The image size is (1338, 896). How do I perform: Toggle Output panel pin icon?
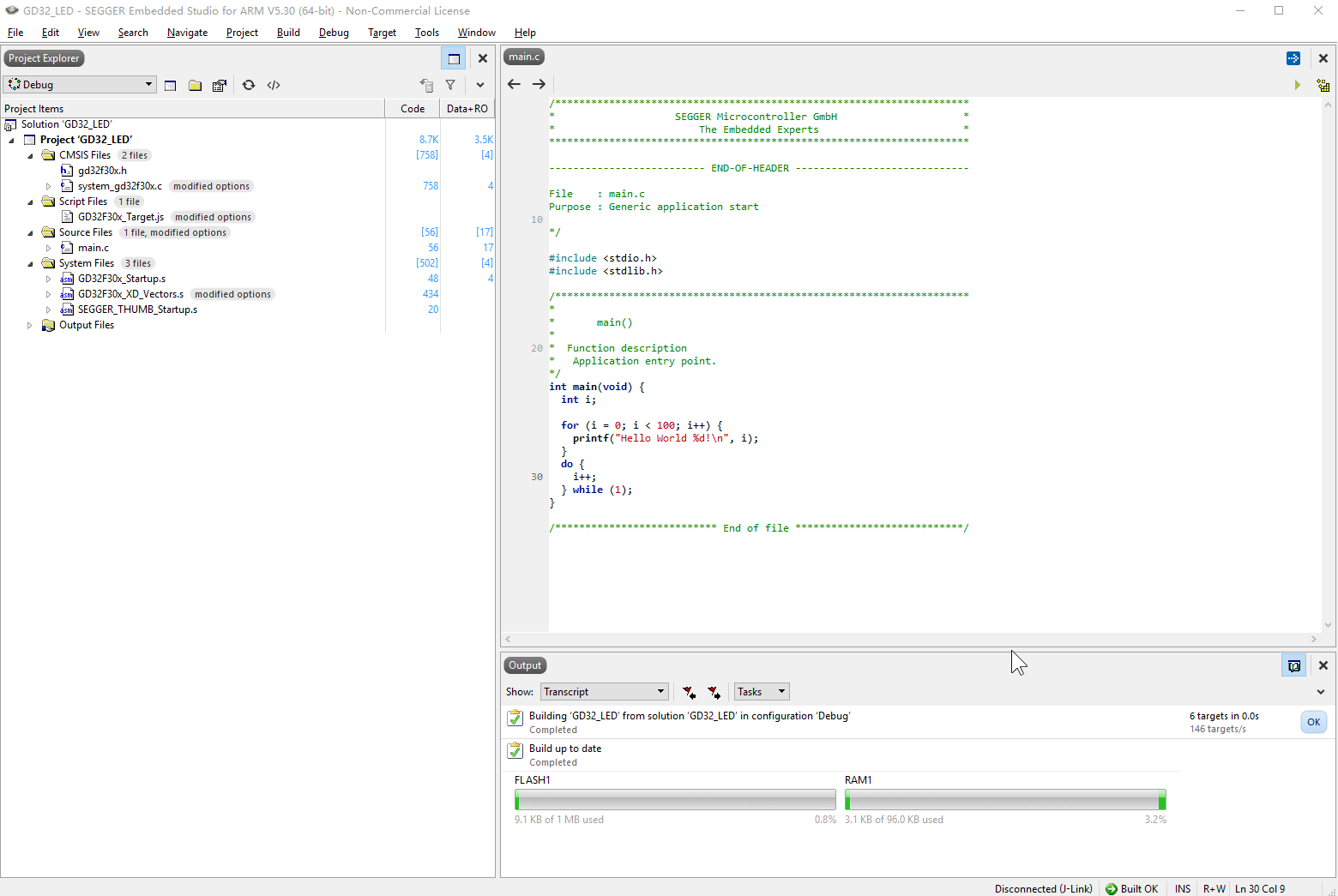pyautogui.click(x=1294, y=665)
